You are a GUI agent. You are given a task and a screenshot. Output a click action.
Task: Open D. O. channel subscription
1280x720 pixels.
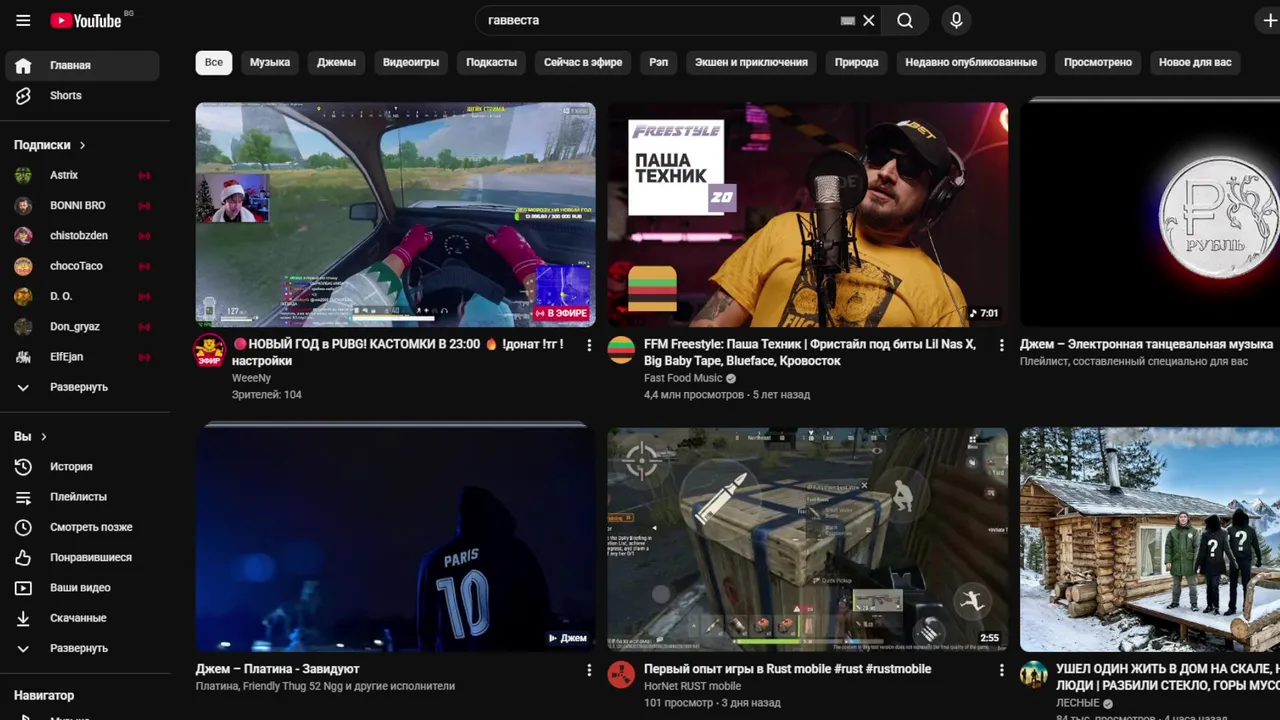(81, 296)
